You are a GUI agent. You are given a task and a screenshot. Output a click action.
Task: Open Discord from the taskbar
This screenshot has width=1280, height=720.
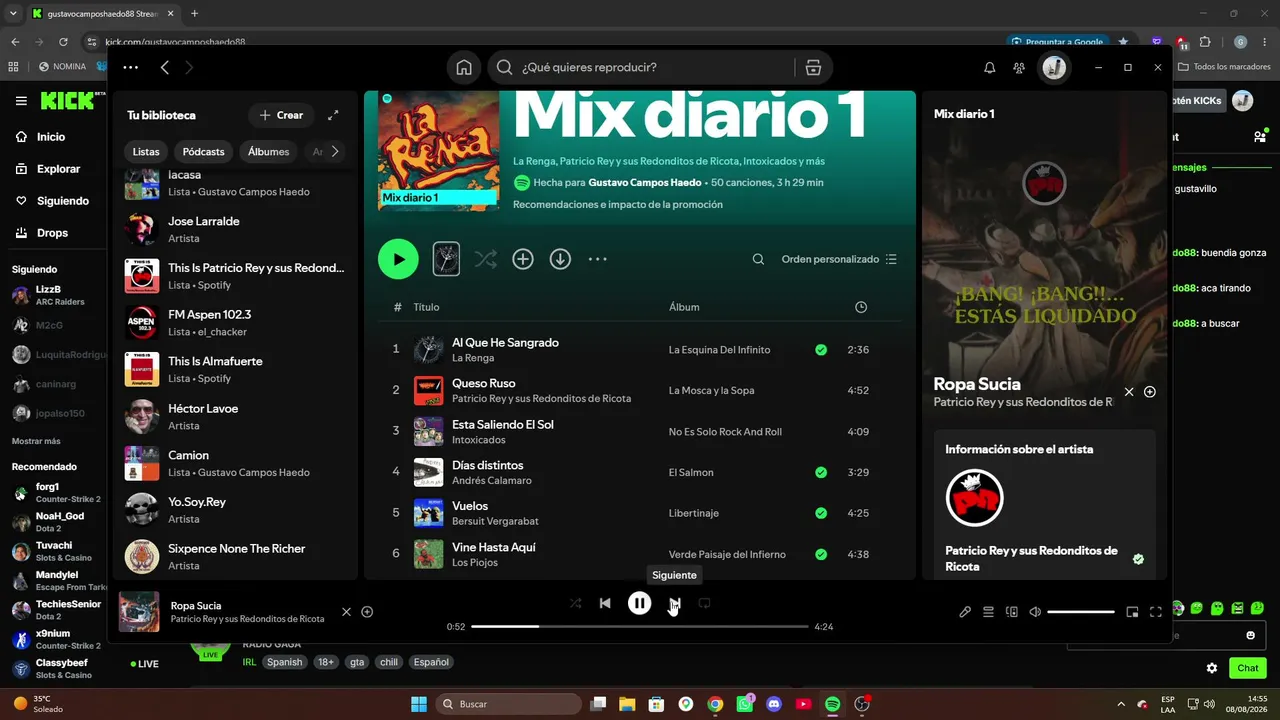pos(773,704)
